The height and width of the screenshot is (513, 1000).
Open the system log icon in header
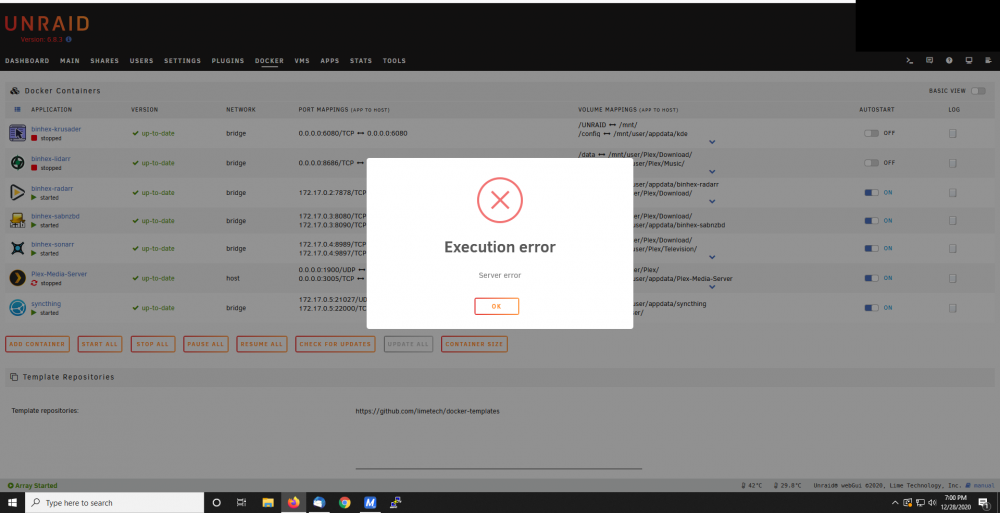click(x=988, y=61)
